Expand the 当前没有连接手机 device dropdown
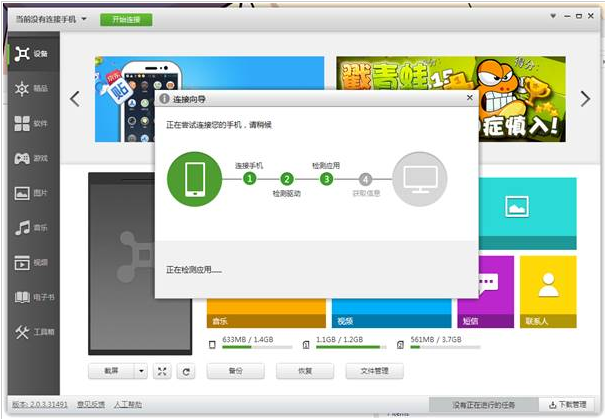The image size is (605, 419). [x=84, y=19]
